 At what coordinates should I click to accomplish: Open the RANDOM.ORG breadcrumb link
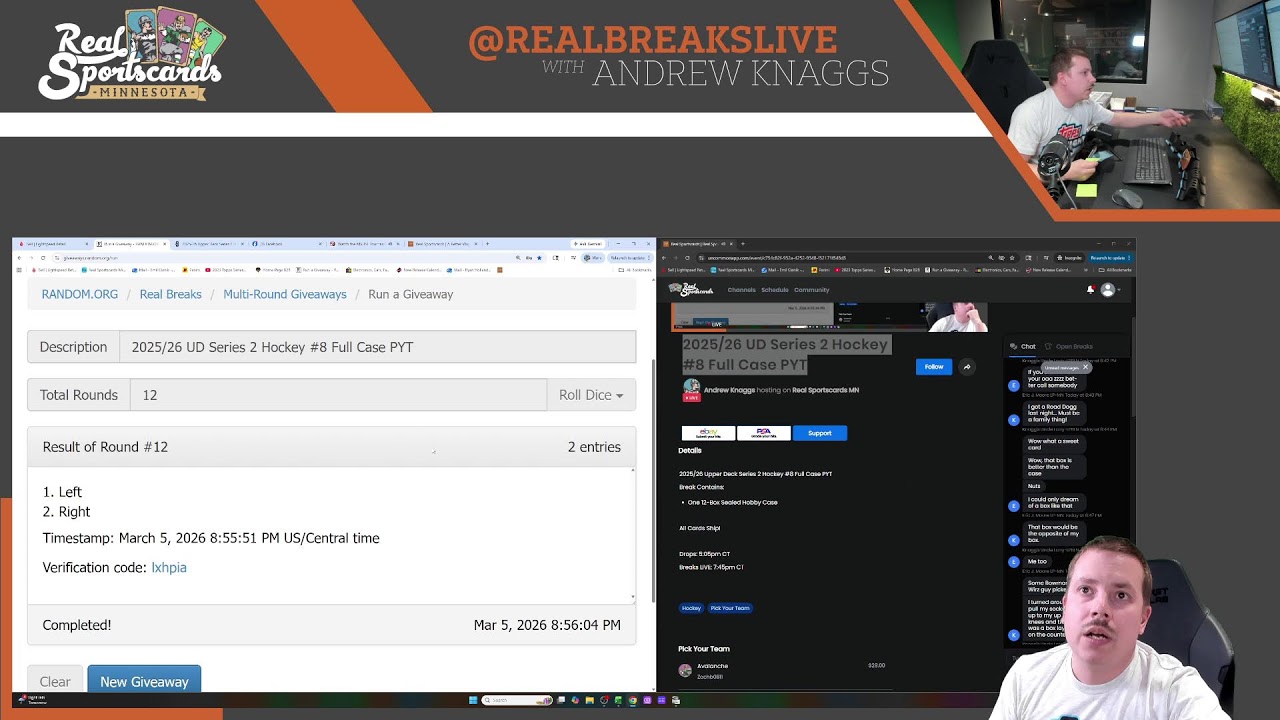point(80,294)
